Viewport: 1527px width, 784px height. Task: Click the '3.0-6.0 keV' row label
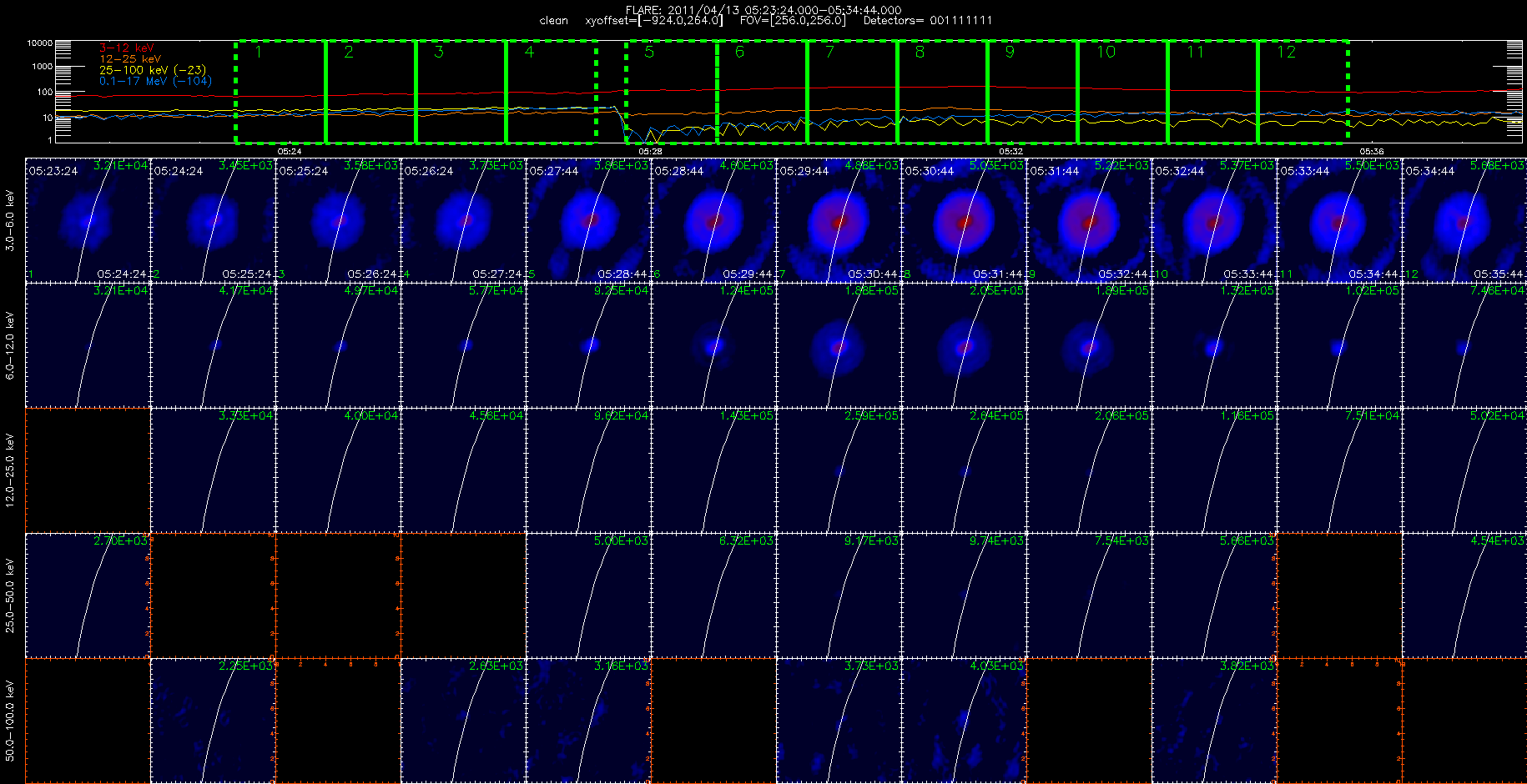click(x=10, y=221)
